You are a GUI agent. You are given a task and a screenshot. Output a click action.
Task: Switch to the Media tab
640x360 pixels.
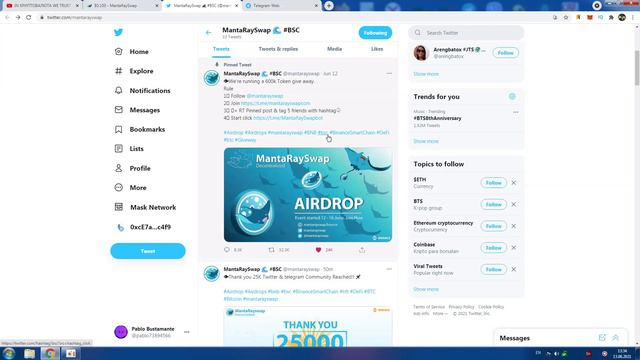coord(334,49)
